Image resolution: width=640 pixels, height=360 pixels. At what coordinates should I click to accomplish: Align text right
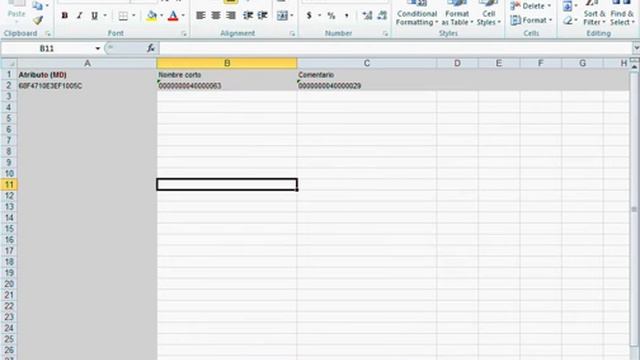[231, 16]
